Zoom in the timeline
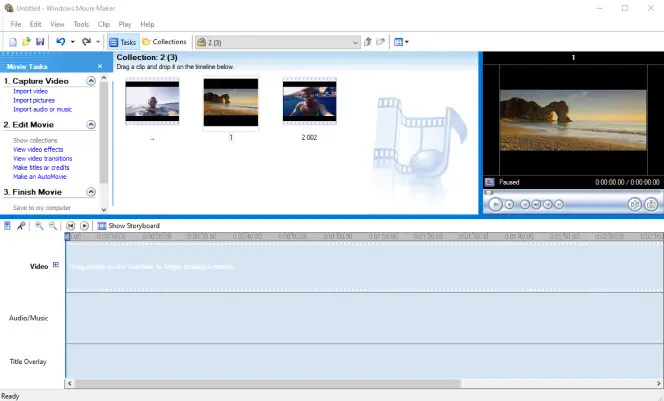This screenshot has width=664, height=401. pos(39,226)
